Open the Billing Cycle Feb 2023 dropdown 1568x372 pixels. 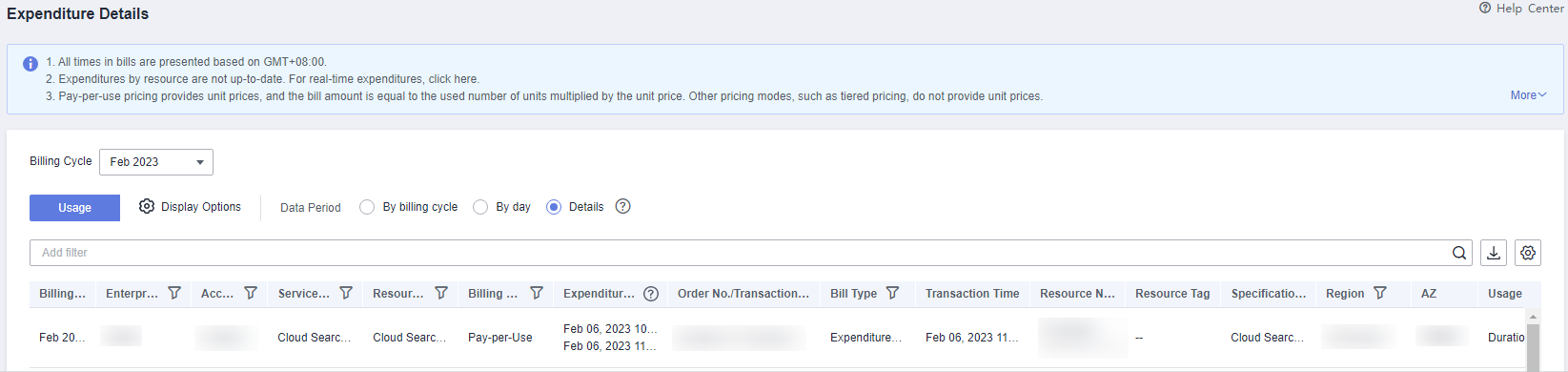click(156, 162)
